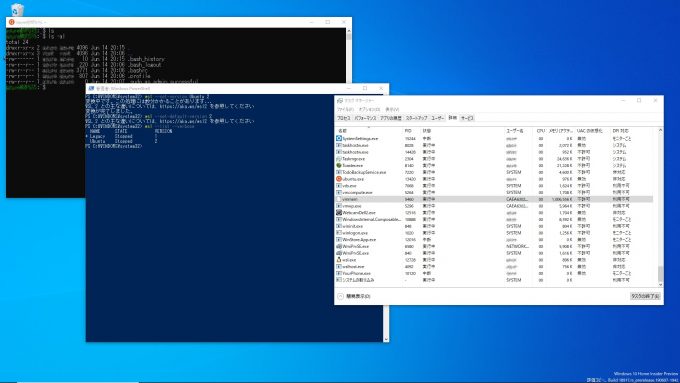Click Task Manager scrollbar down arrow
This screenshot has height=383, width=680.
point(660,285)
